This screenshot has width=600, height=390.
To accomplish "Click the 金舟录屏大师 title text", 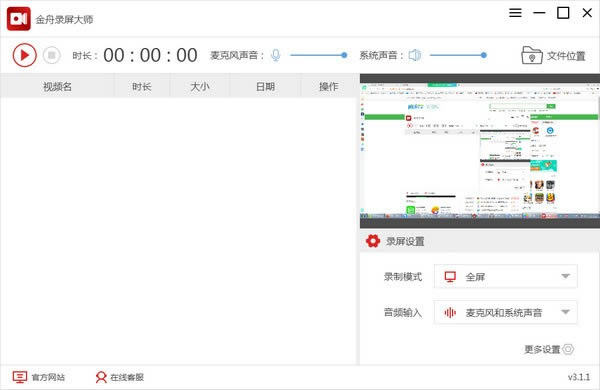I will [x=64, y=19].
